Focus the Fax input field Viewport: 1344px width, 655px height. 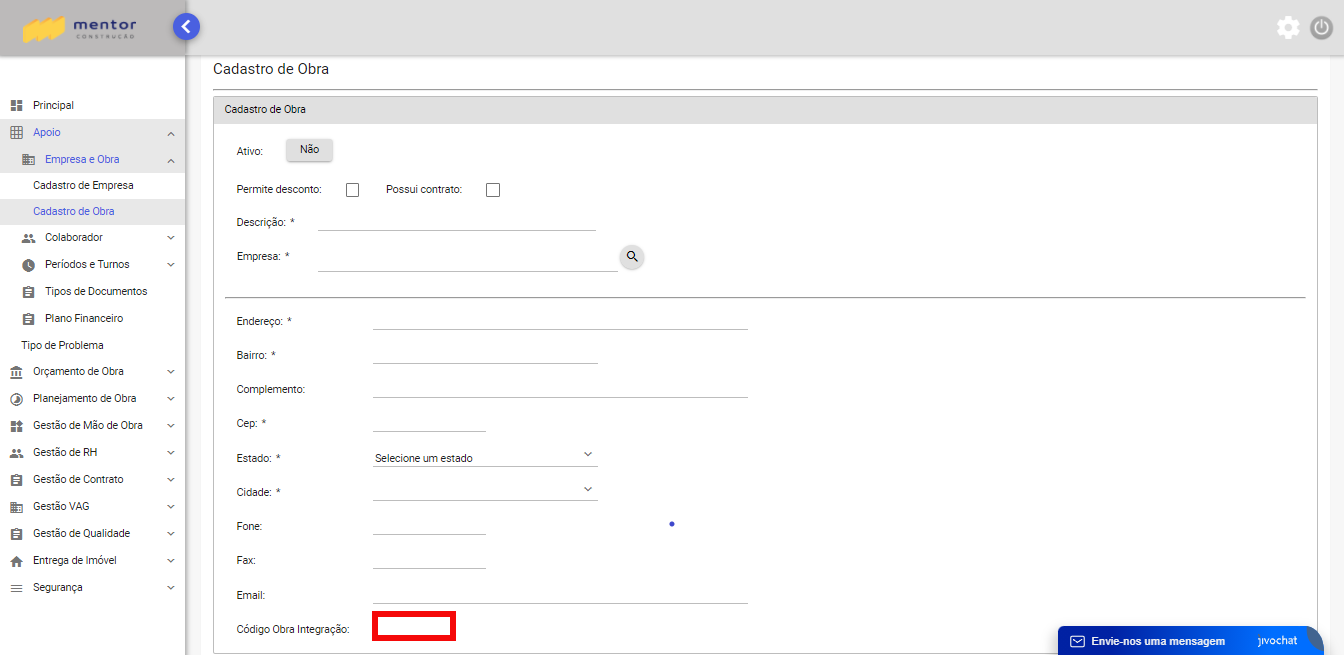point(429,559)
